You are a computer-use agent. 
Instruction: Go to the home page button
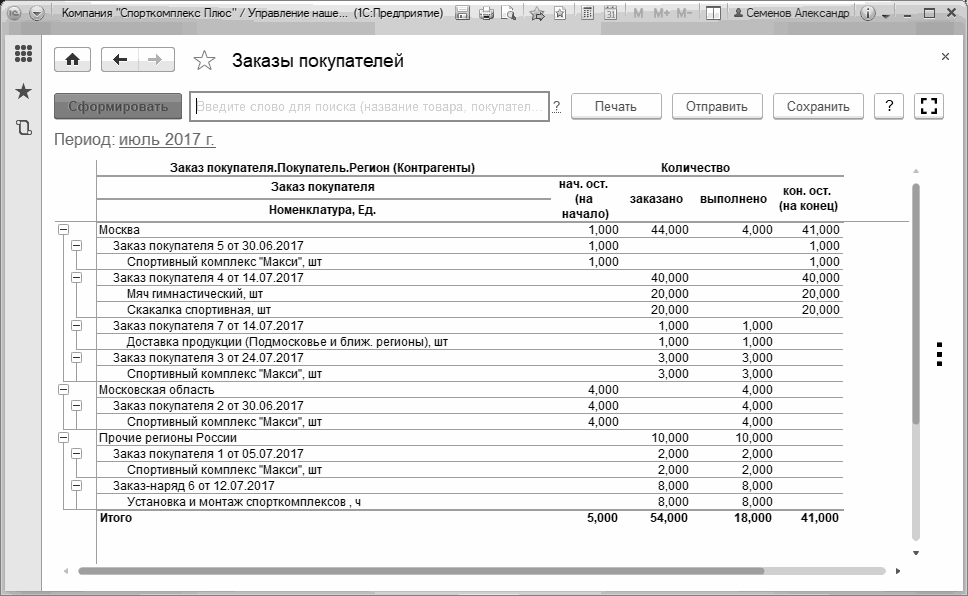point(73,60)
